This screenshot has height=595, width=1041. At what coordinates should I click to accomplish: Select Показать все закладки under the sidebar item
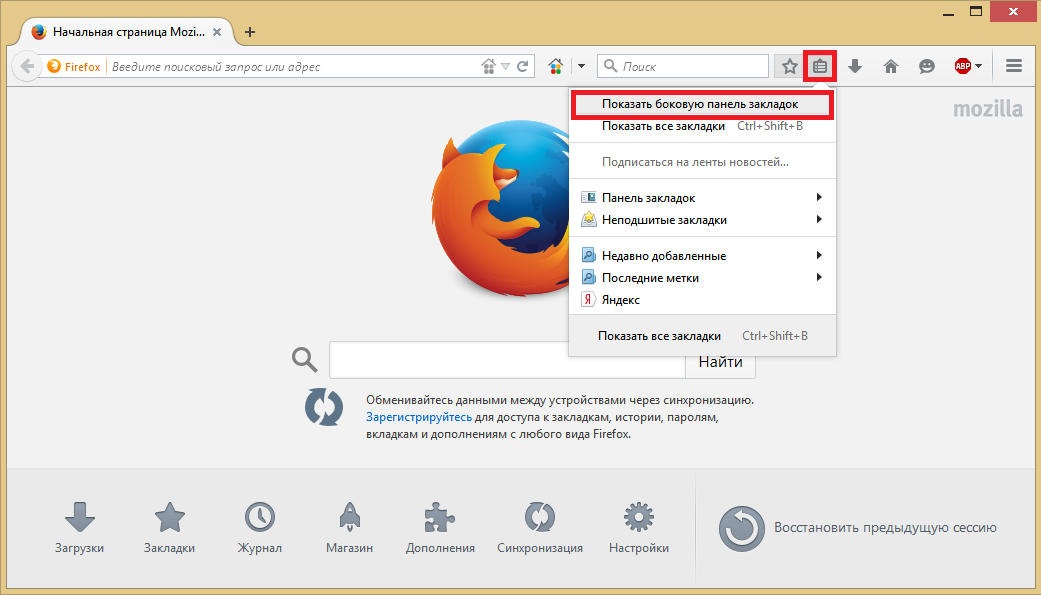(x=702, y=126)
